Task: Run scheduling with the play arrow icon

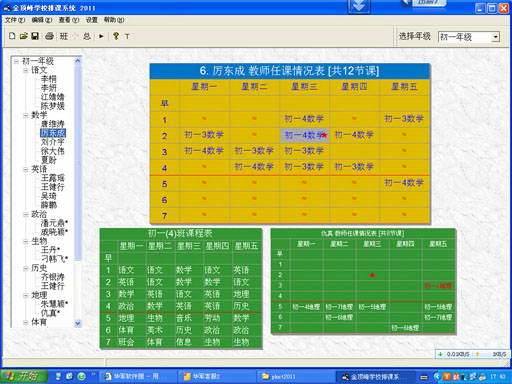Action: (101, 36)
